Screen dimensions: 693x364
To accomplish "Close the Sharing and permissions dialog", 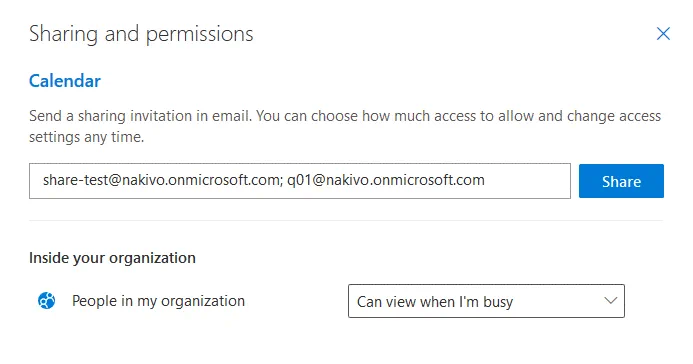I will [663, 34].
